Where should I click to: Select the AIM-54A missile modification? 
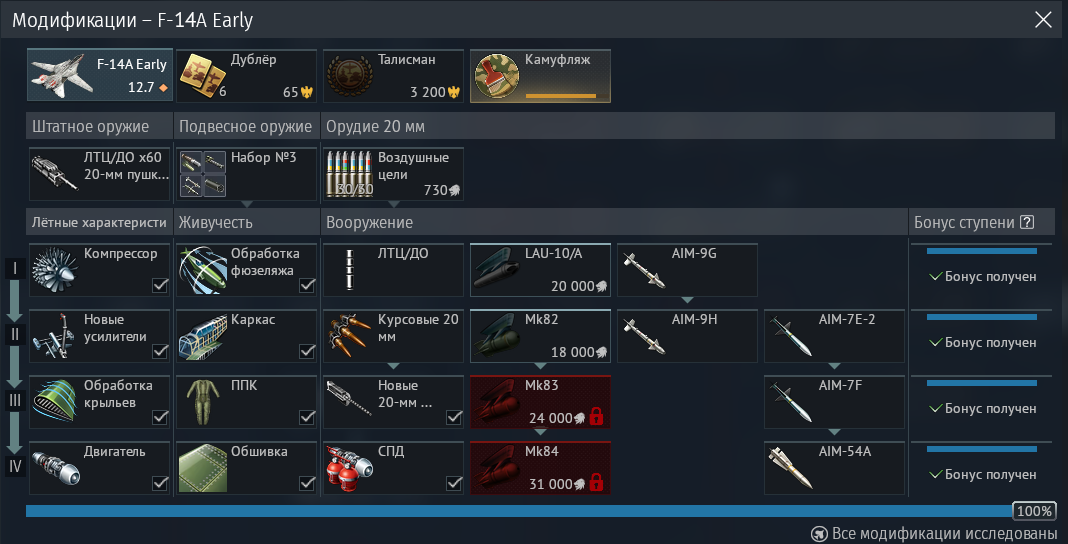click(x=834, y=468)
